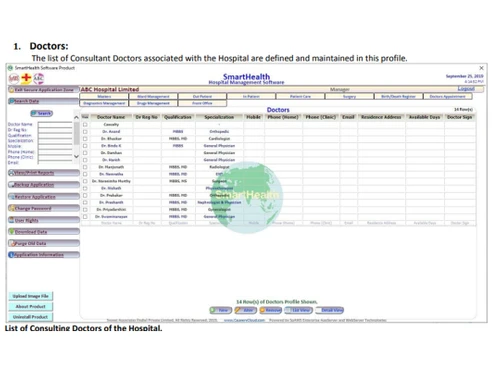Open the Surgery menu
Image resolution: width=500 pixels, height=375 pixels.
pyautogui.click(x=349, y=96)
